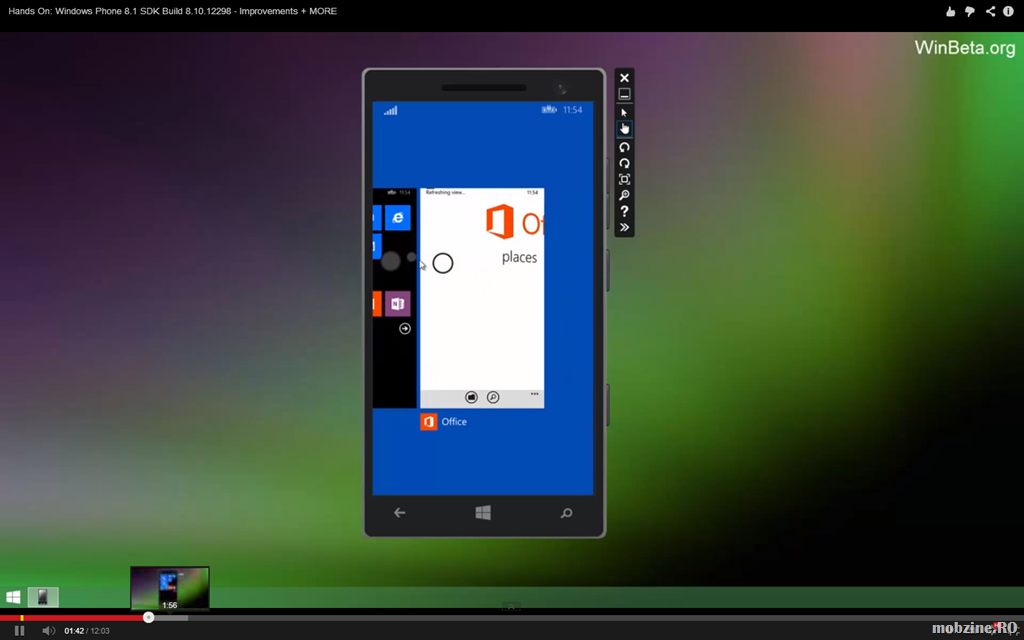This screenshot has height=640, width=1024.
Task: Tap the phone Back hardware button
Action: click(x=400, y=513)
